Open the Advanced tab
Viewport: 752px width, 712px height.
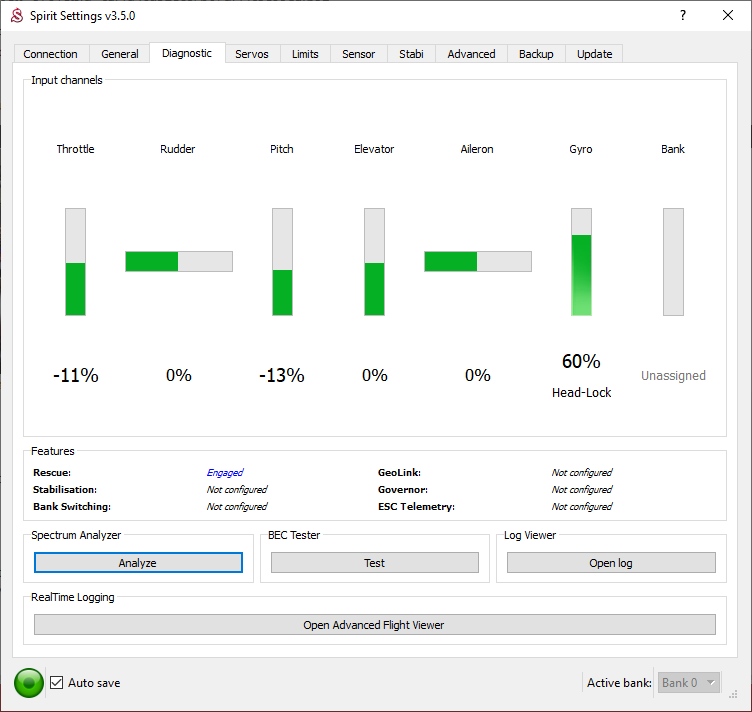pos(471,54)
